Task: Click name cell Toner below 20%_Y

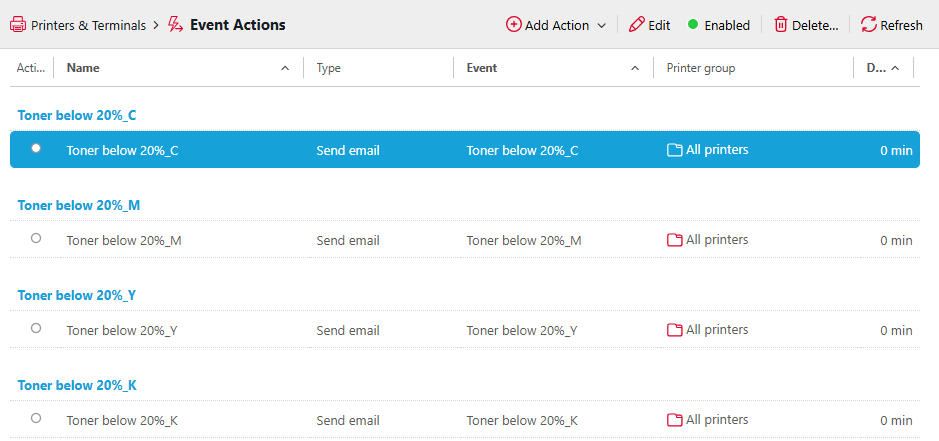Action: pos(122,330)
